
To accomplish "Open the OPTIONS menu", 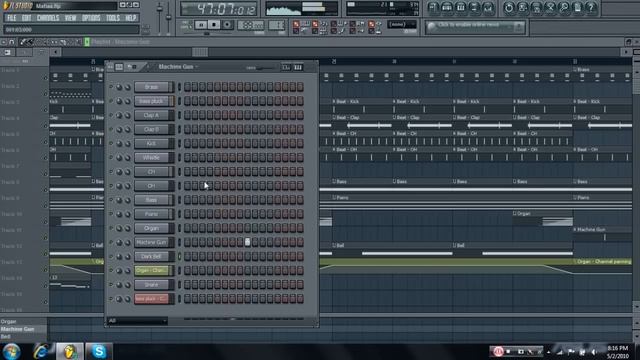I will [91, 18].
